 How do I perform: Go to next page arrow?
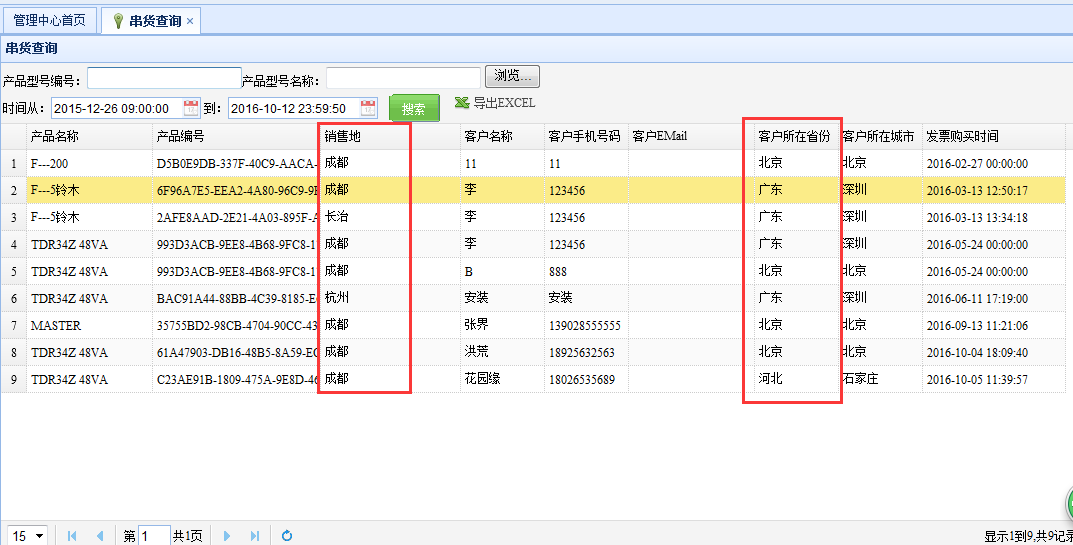pyautogui.click(x=227, y=536)
